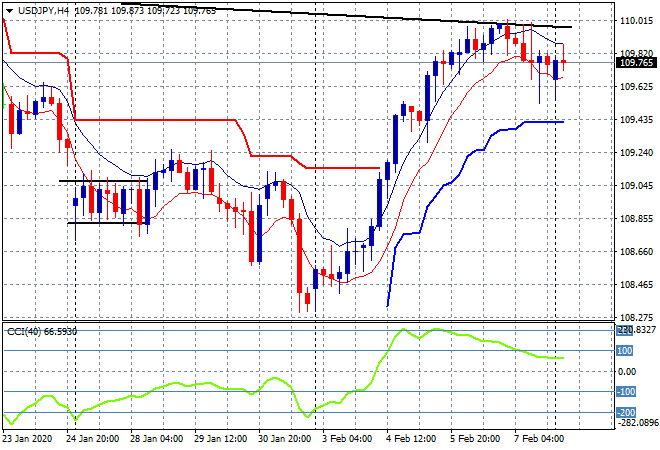Click the 109.625 price axis label
The width and height of the screenshot is (660, 450).
[x=636, y=87]
